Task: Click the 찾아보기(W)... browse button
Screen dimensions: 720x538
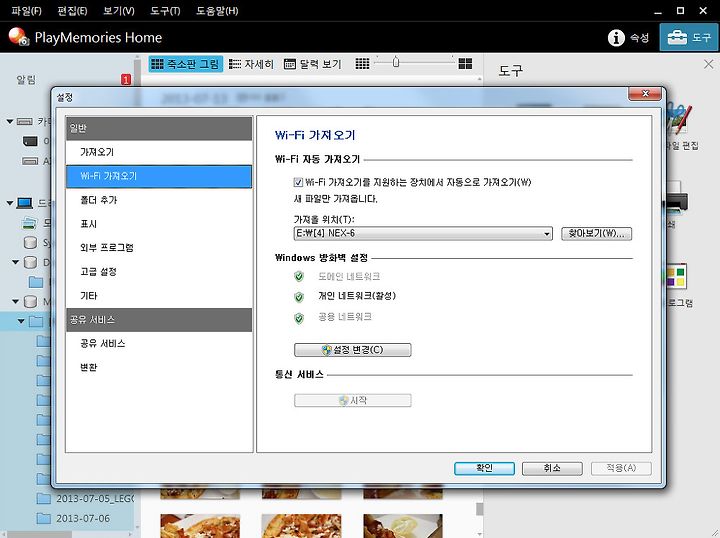Action: (x=596, y=233)
